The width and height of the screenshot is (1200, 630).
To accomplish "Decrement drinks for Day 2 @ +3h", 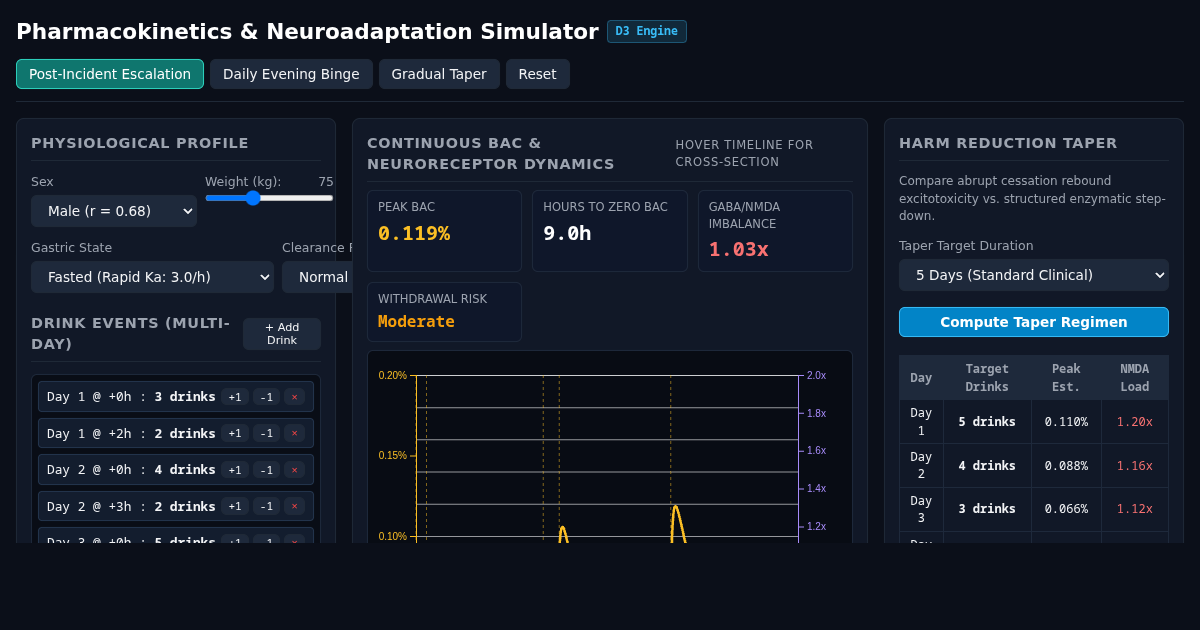I will (x=266, y=506).
